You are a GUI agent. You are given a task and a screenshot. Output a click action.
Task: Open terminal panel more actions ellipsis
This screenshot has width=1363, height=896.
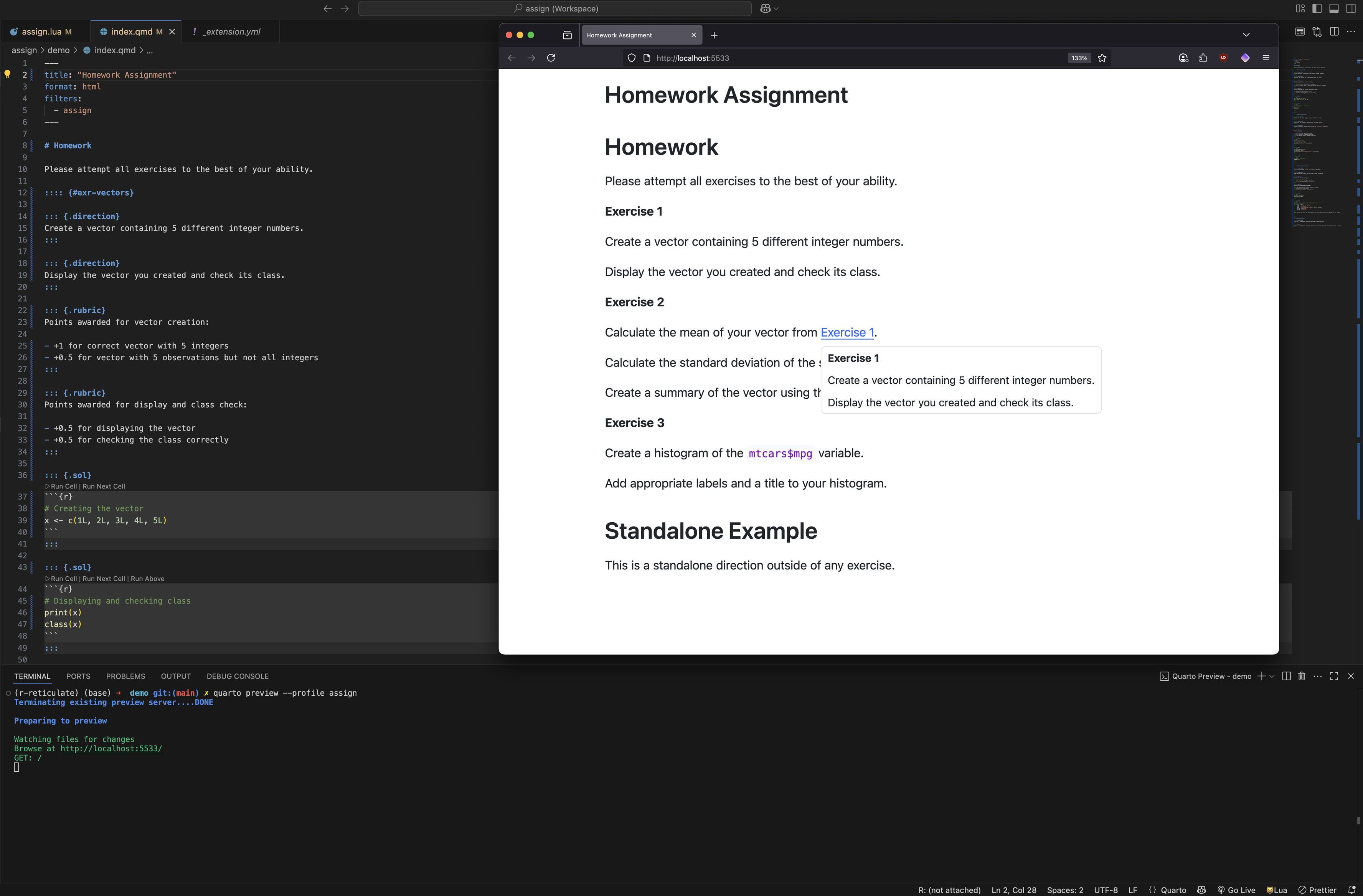(1318, 676)
